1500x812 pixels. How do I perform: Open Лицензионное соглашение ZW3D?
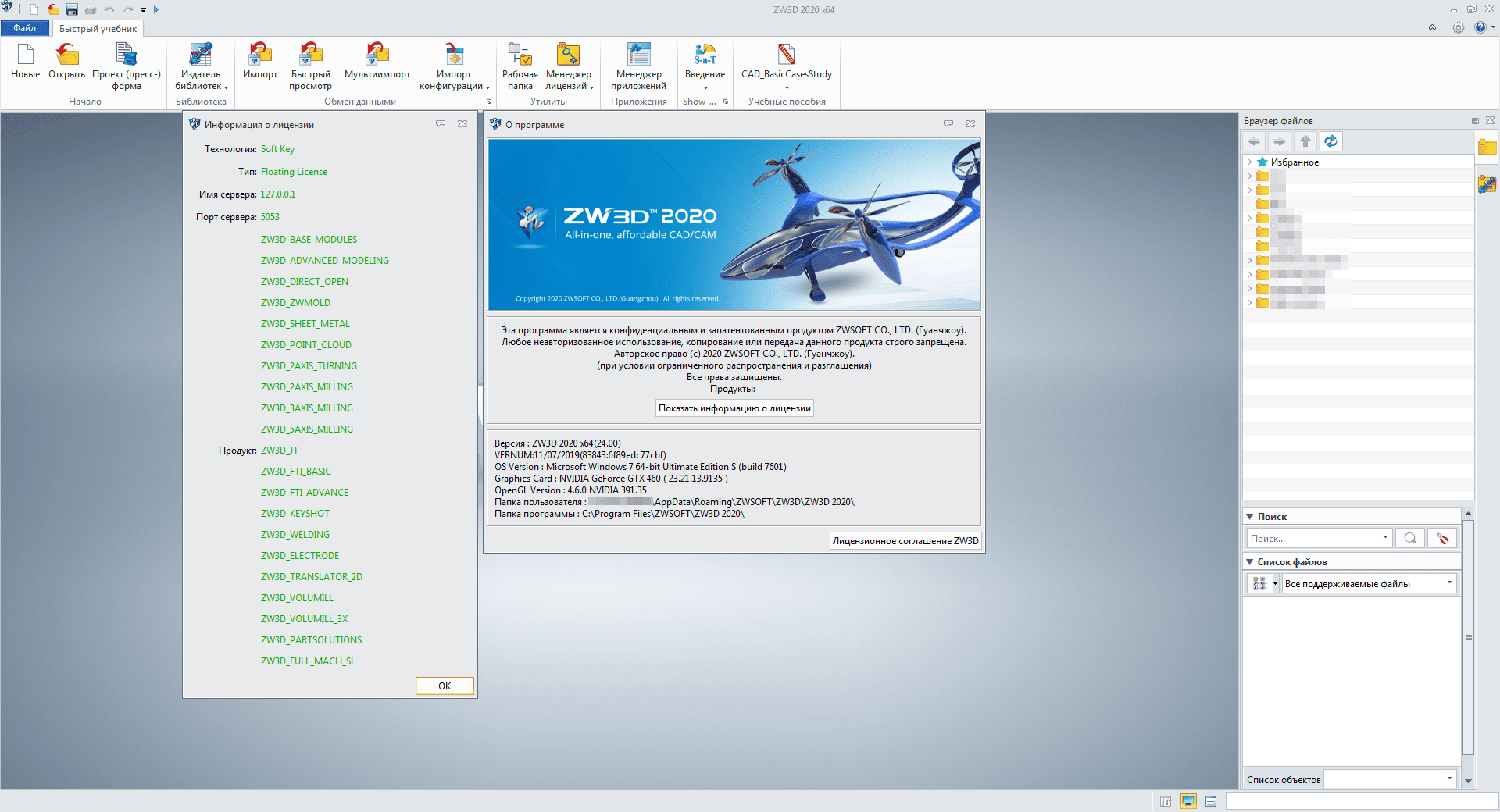click(905, 541)
